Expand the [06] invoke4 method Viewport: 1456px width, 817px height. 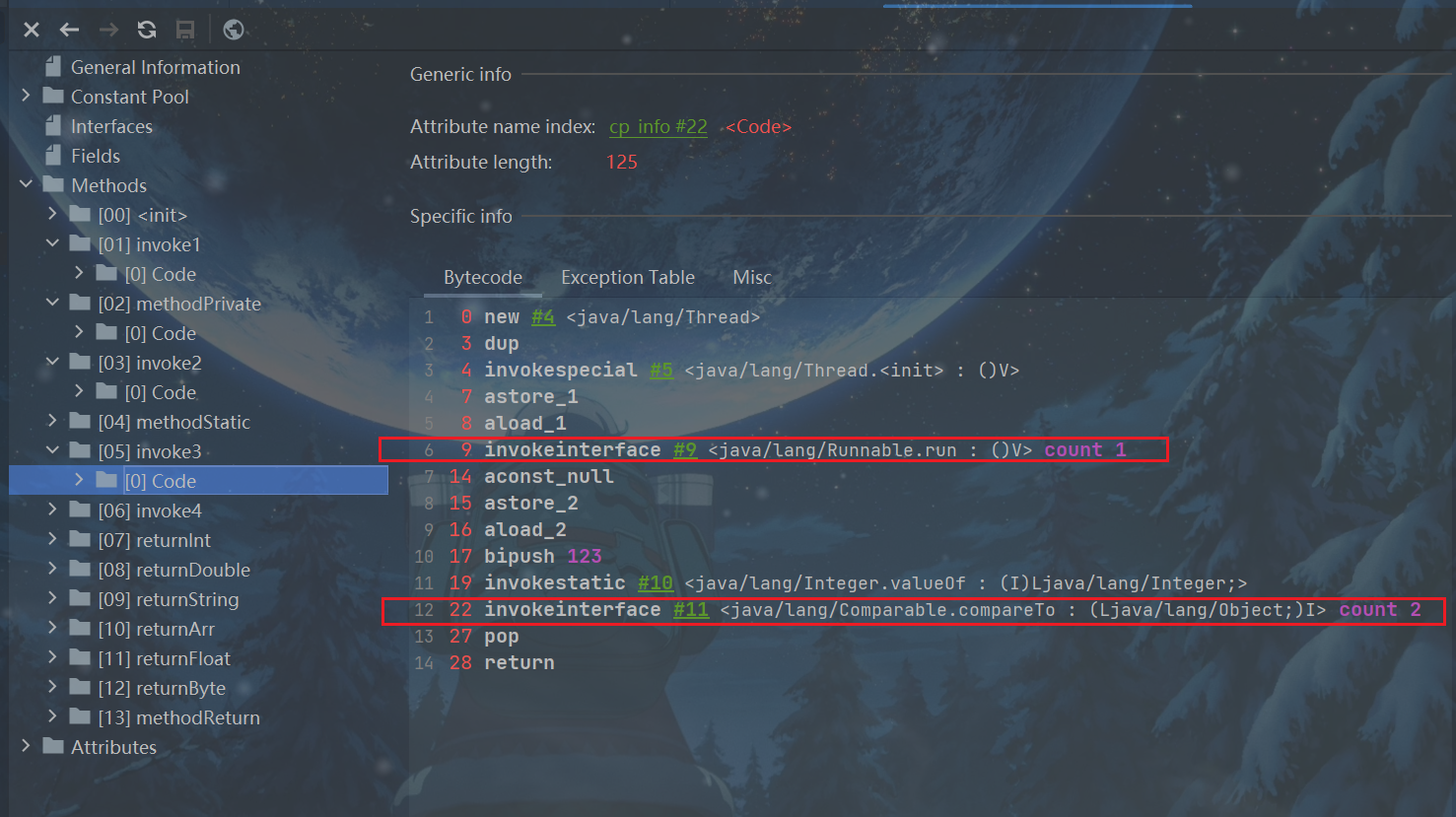pos(53,511)
